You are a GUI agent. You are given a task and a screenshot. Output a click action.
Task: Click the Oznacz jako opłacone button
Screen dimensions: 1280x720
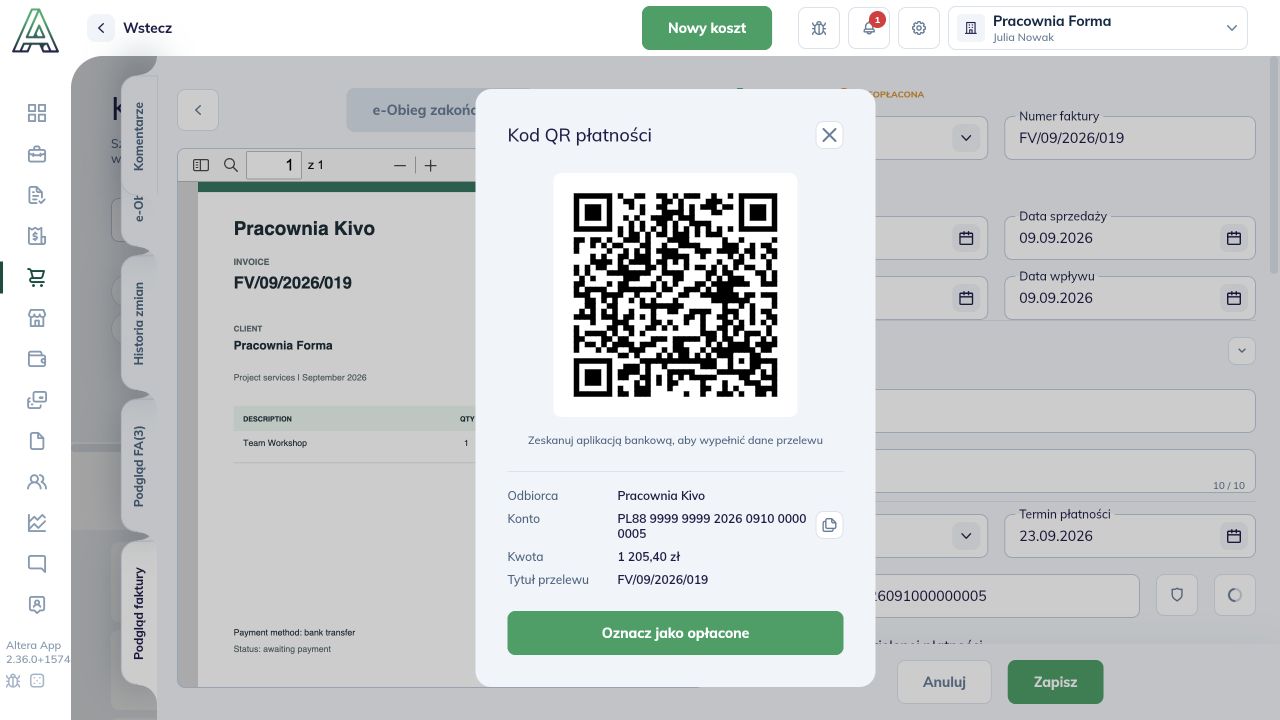click(x=675, y=633)
